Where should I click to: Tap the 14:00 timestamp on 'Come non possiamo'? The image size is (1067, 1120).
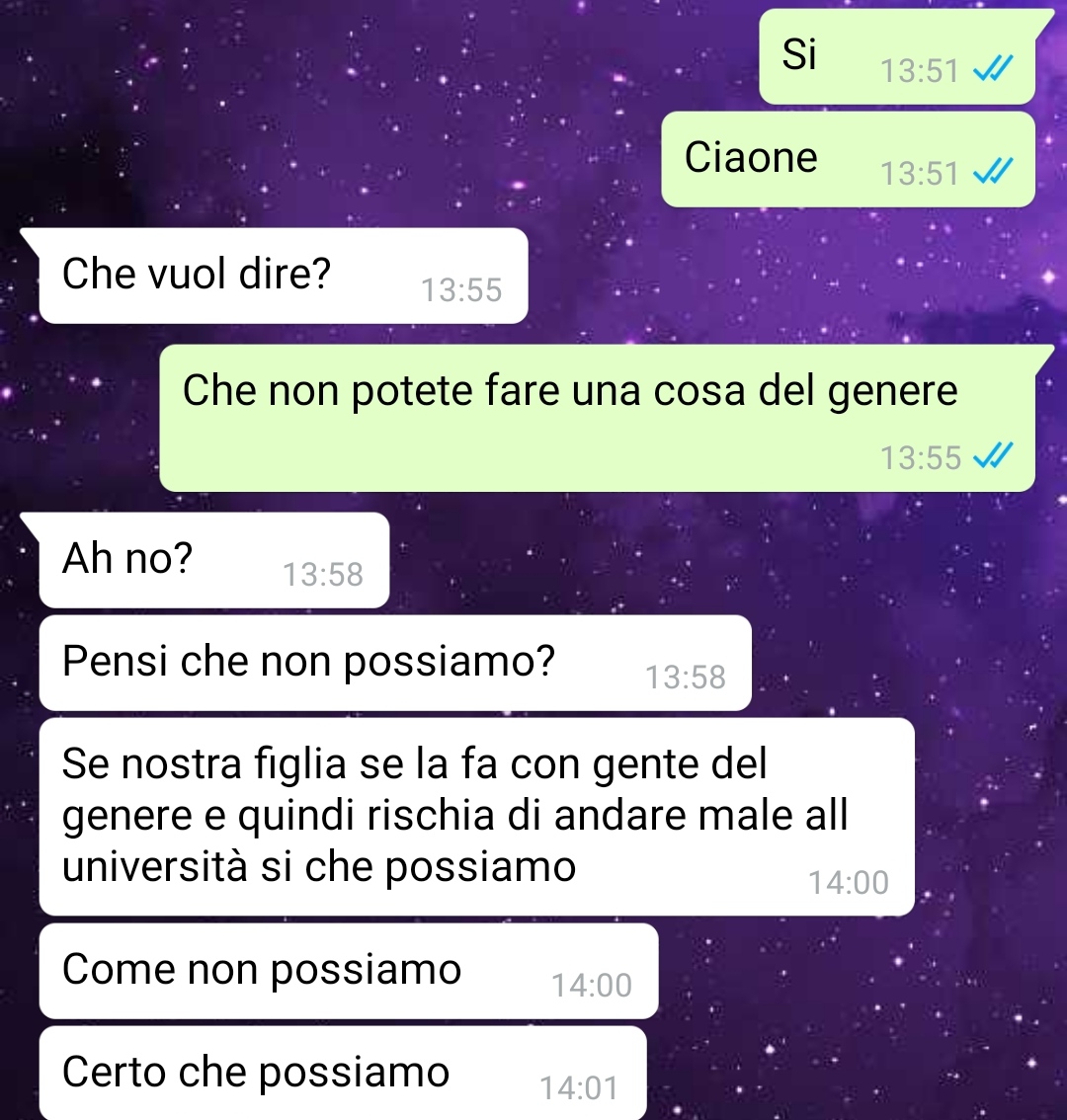click(x=592, y=986)
